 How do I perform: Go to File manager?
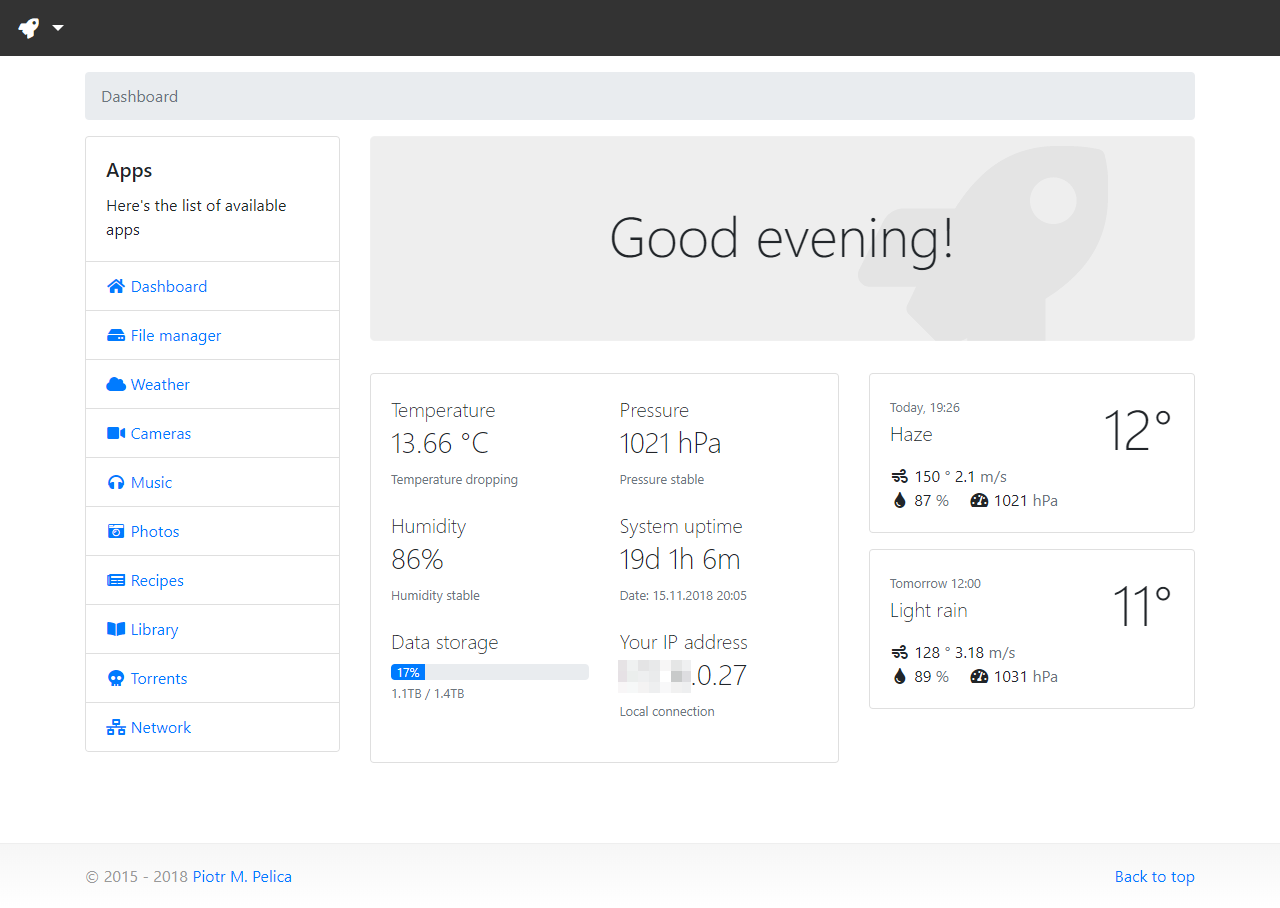pos(176,336)
